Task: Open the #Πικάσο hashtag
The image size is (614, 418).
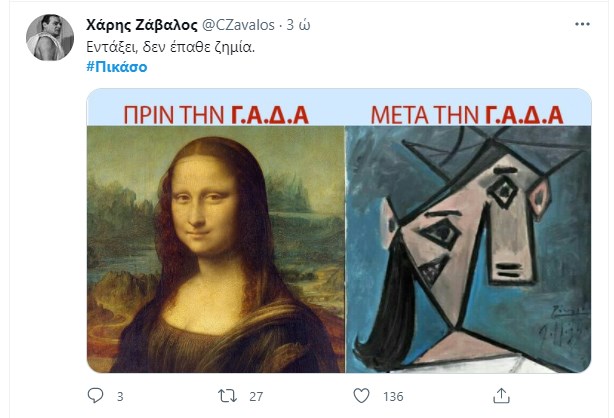Action: tap(117, 67)
